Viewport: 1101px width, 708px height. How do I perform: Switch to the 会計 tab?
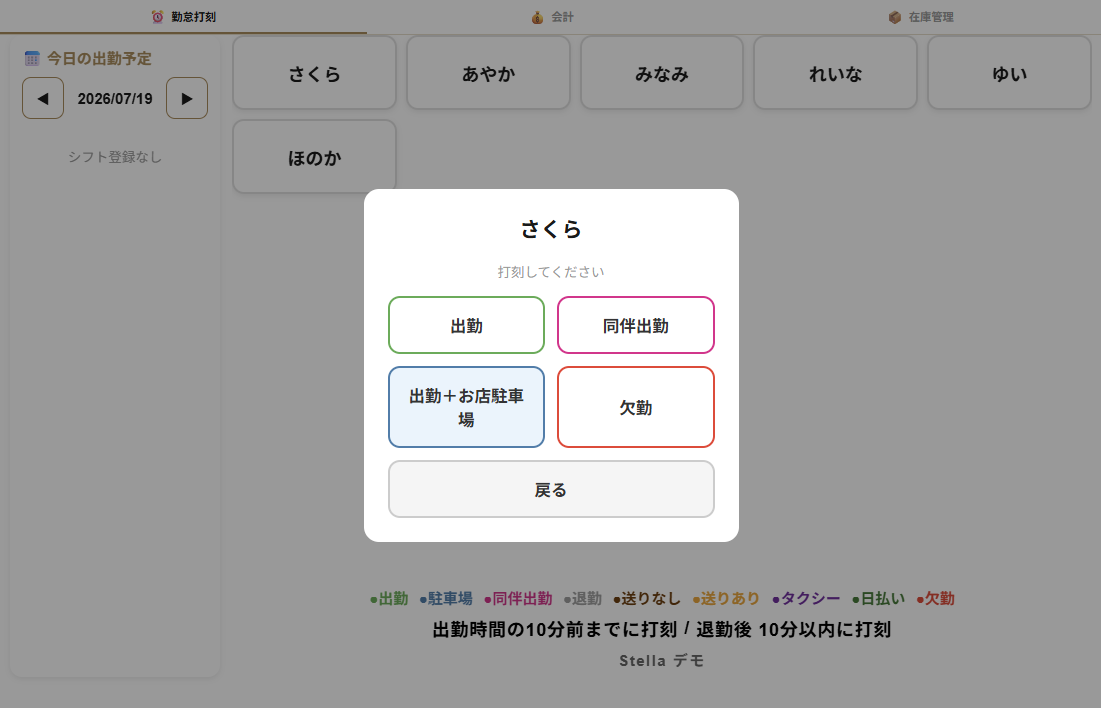(550, 17)
